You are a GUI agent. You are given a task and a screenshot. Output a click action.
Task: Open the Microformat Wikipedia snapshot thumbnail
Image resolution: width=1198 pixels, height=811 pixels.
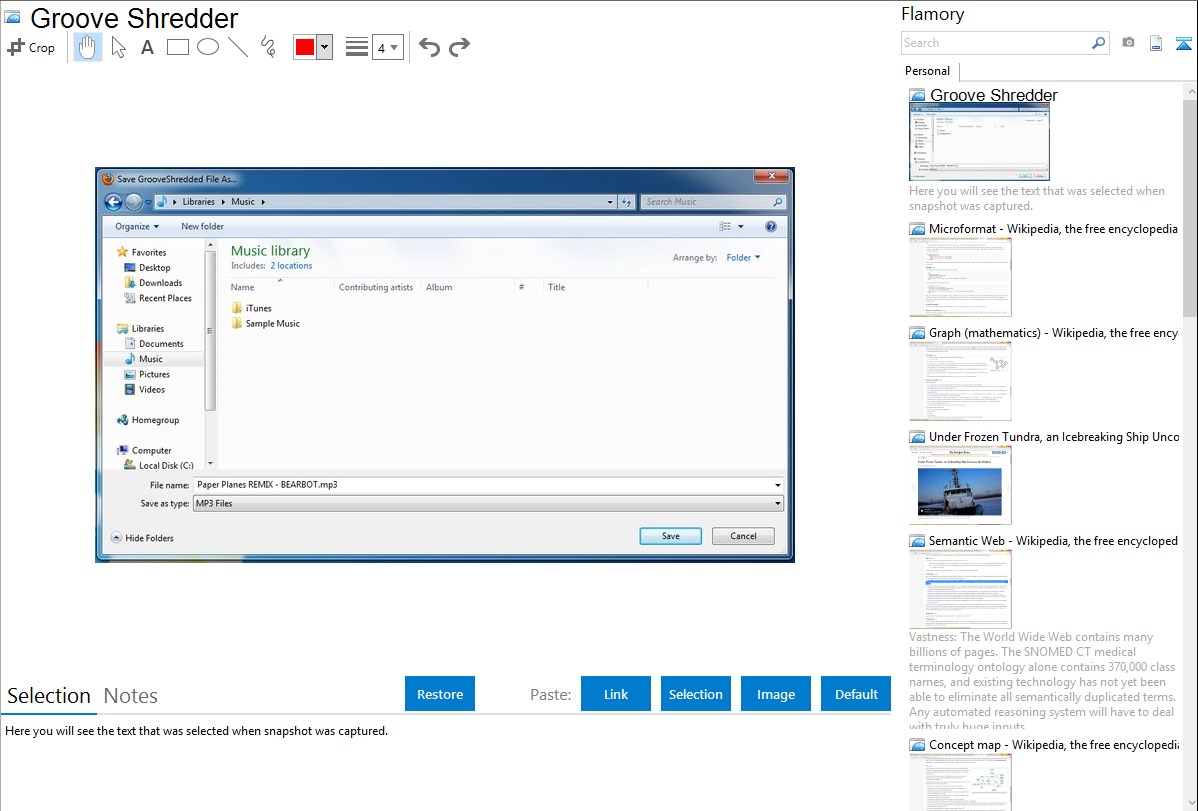960,277
